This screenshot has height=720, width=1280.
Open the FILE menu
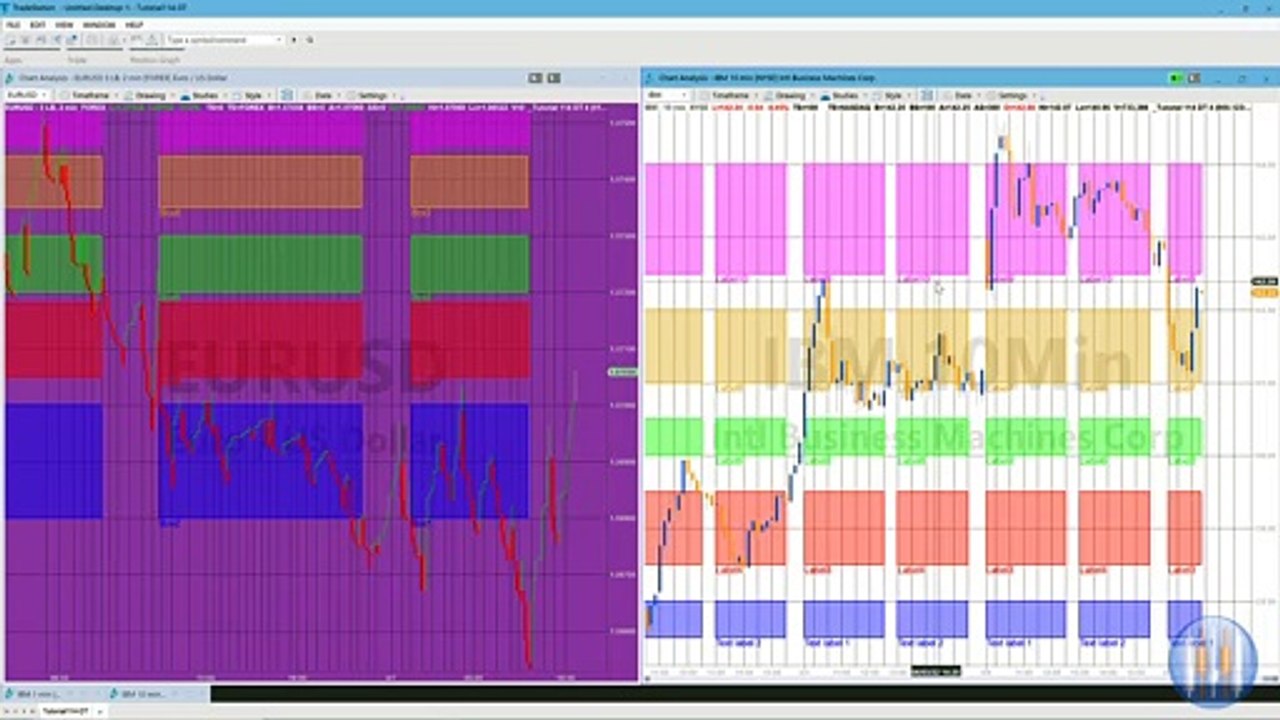tap(13, 24)
